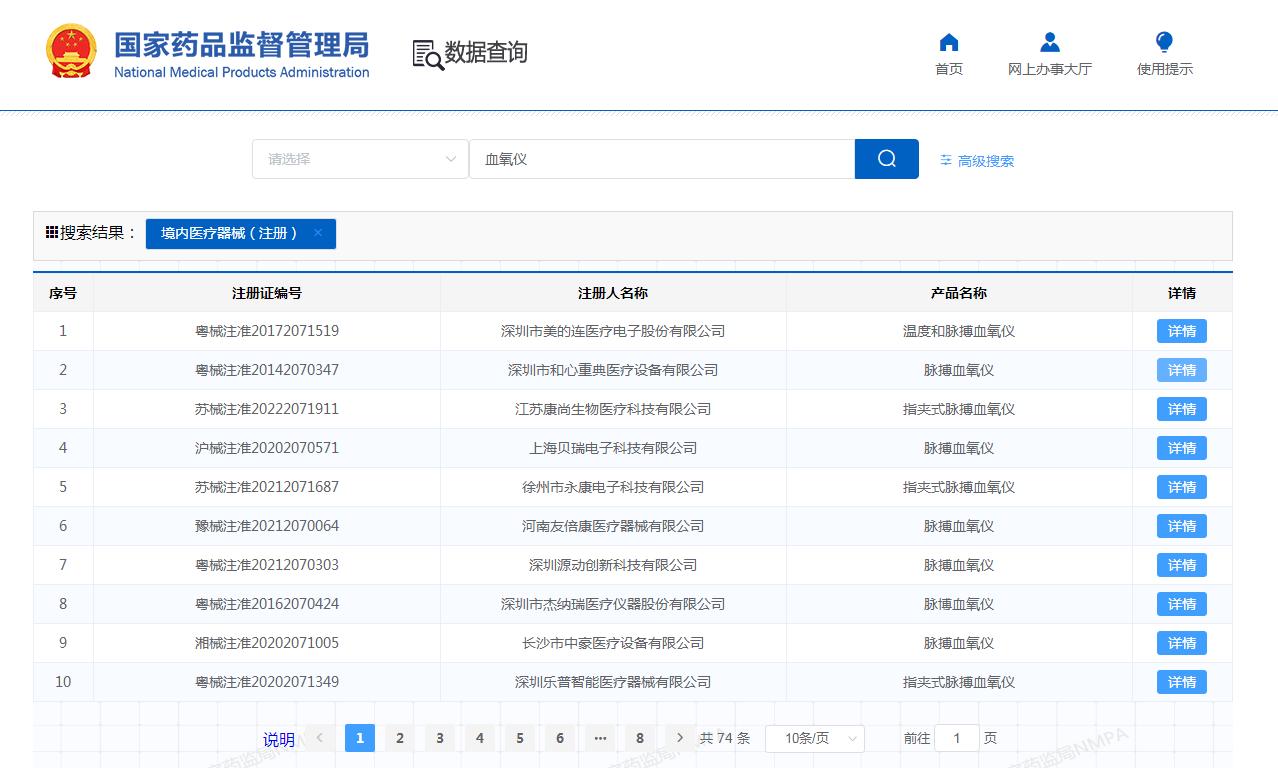
Task: Open 详情 for 深圳市美的连医疗电子股份有限公司
Action: [x=1181, y=331]
